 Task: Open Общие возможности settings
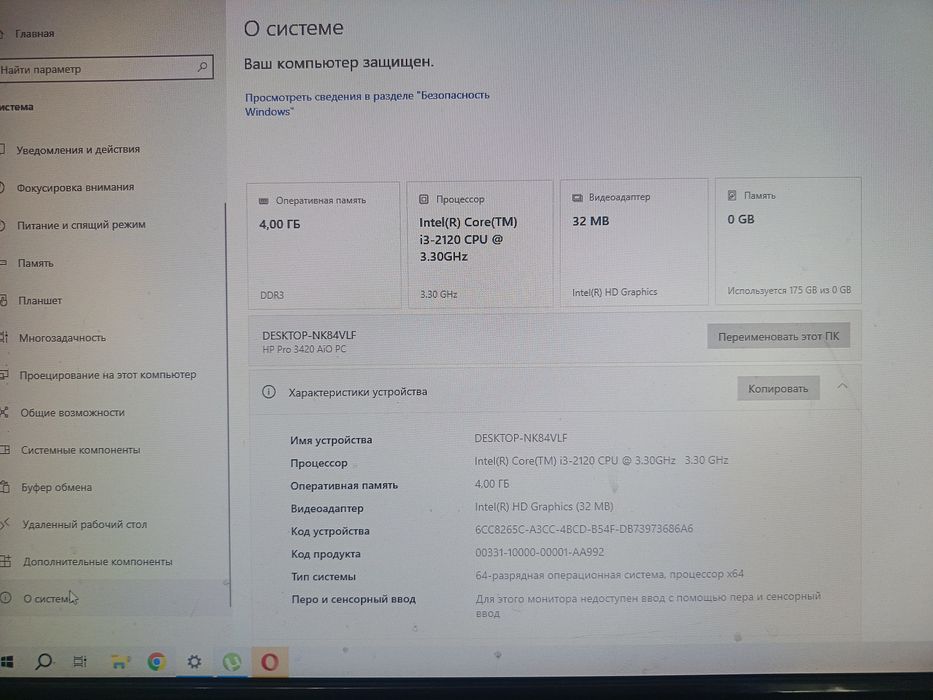[x=73, y=412]
